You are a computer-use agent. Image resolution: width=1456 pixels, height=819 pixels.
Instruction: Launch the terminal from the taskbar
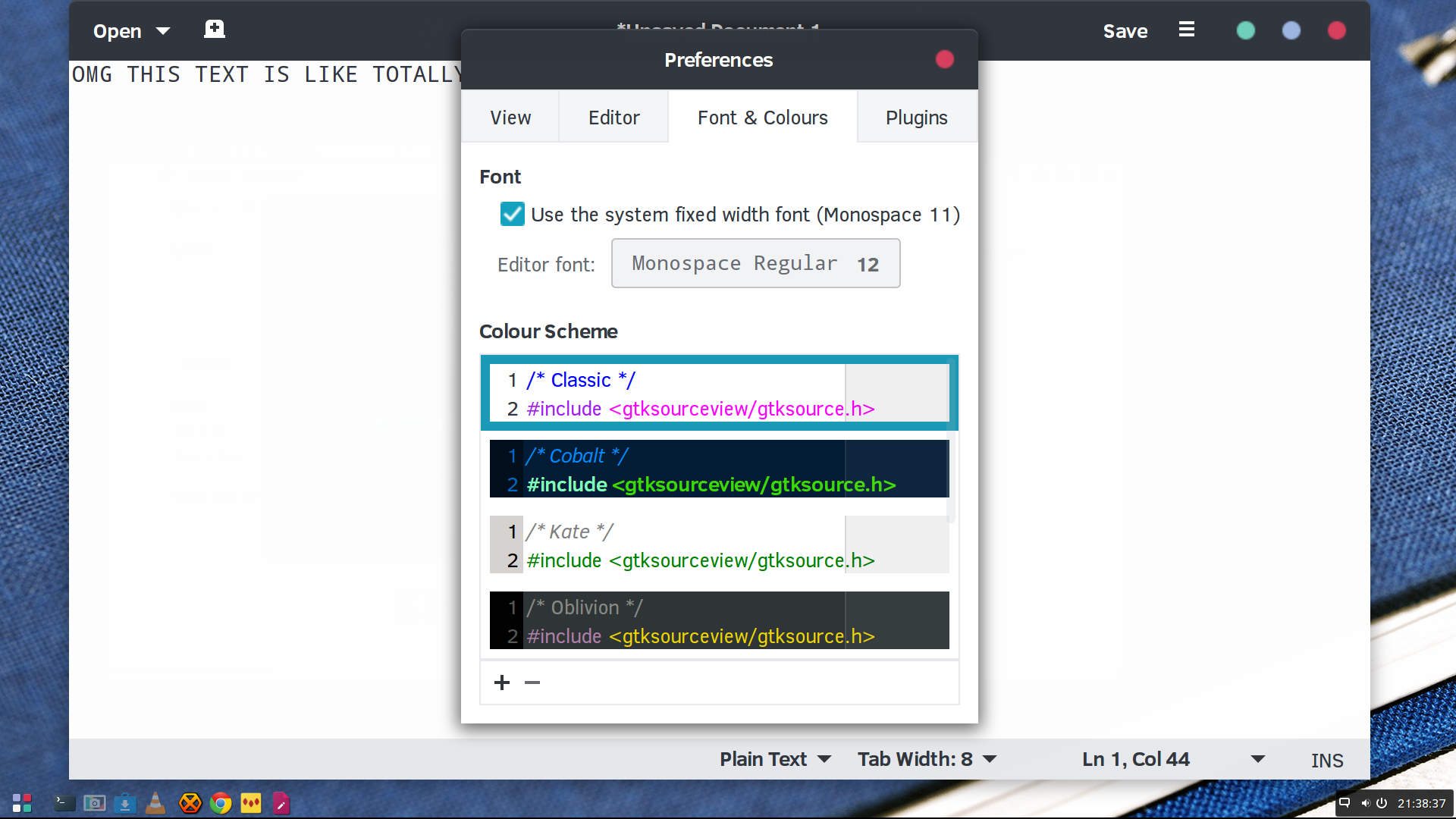(x=64, y=803)
